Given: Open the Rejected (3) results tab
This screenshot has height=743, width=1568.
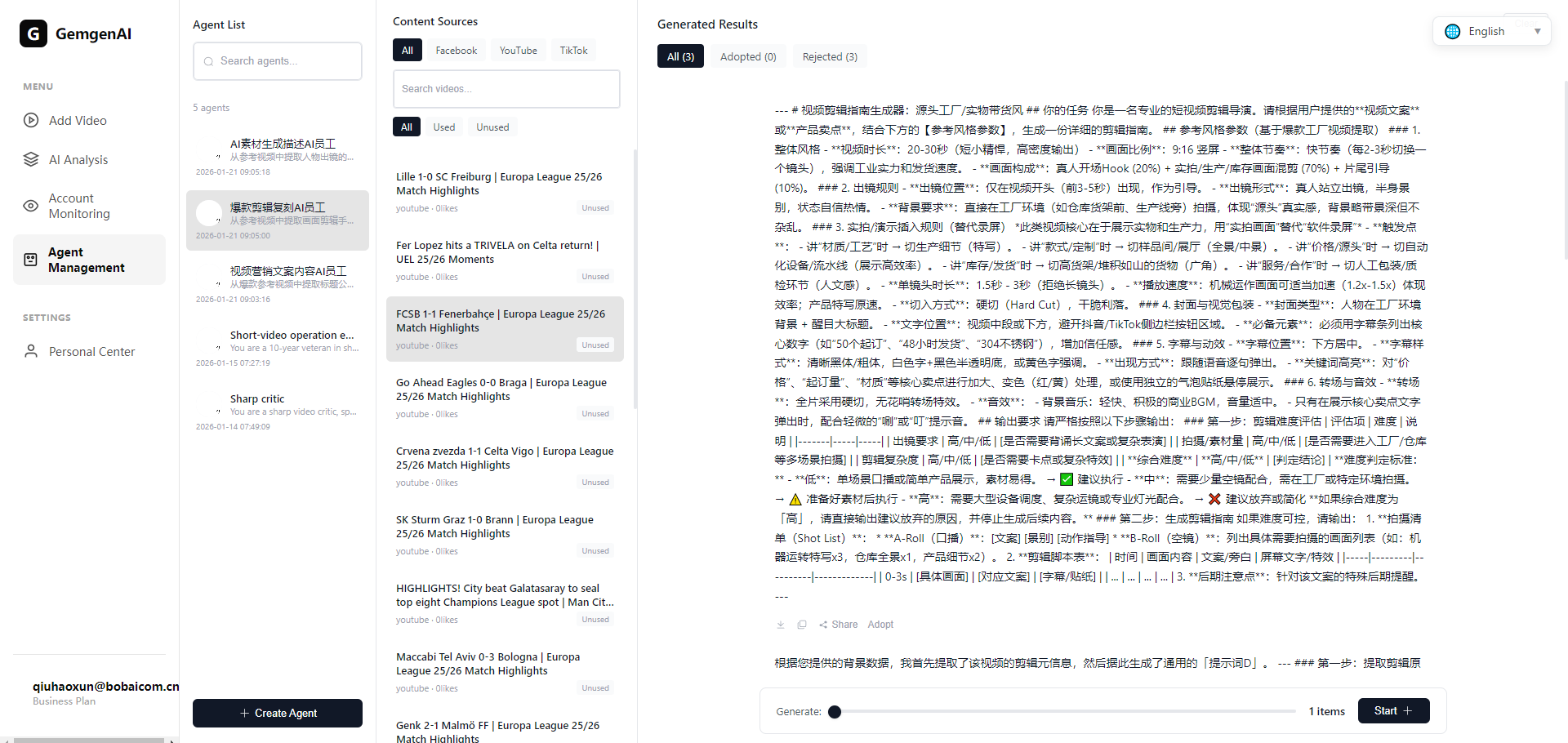Looking at the screenshot, I should (x=830, y=56).
